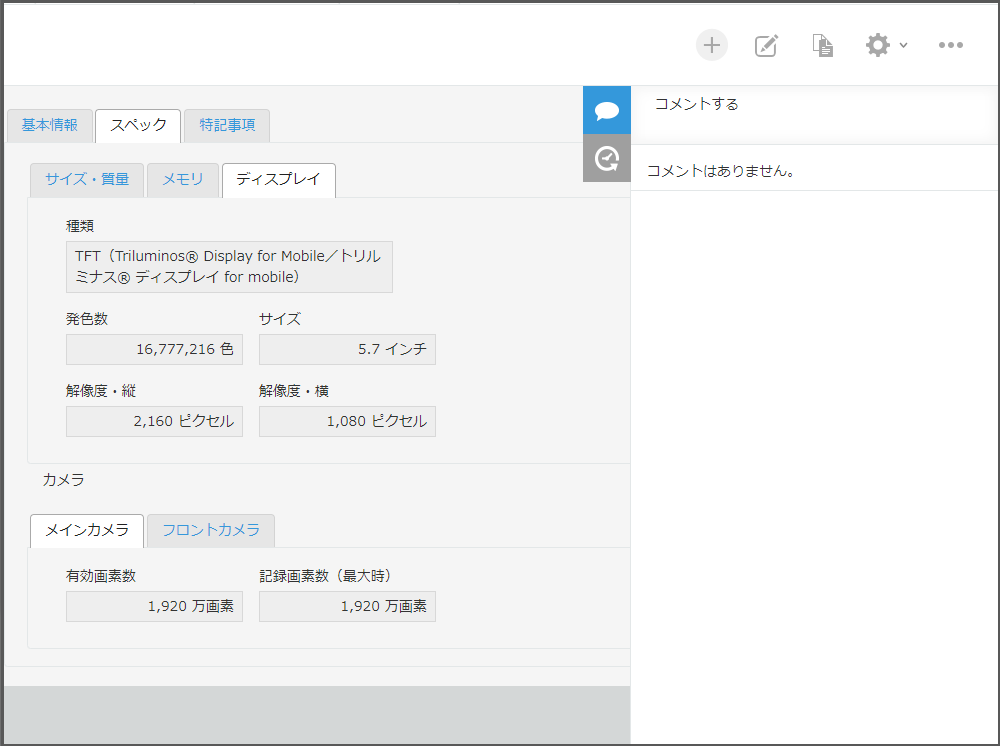The width and height of the screenshot is (1000, 746).
Task: Duplicate the record via the copy icon
Action: coord(822,44)
